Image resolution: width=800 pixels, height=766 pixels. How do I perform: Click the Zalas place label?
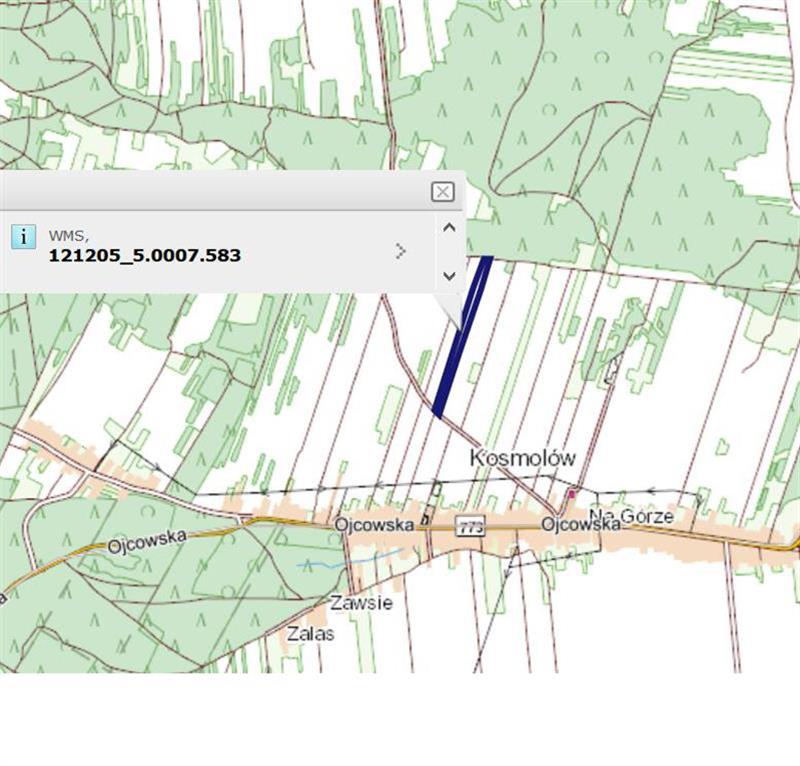311,634
